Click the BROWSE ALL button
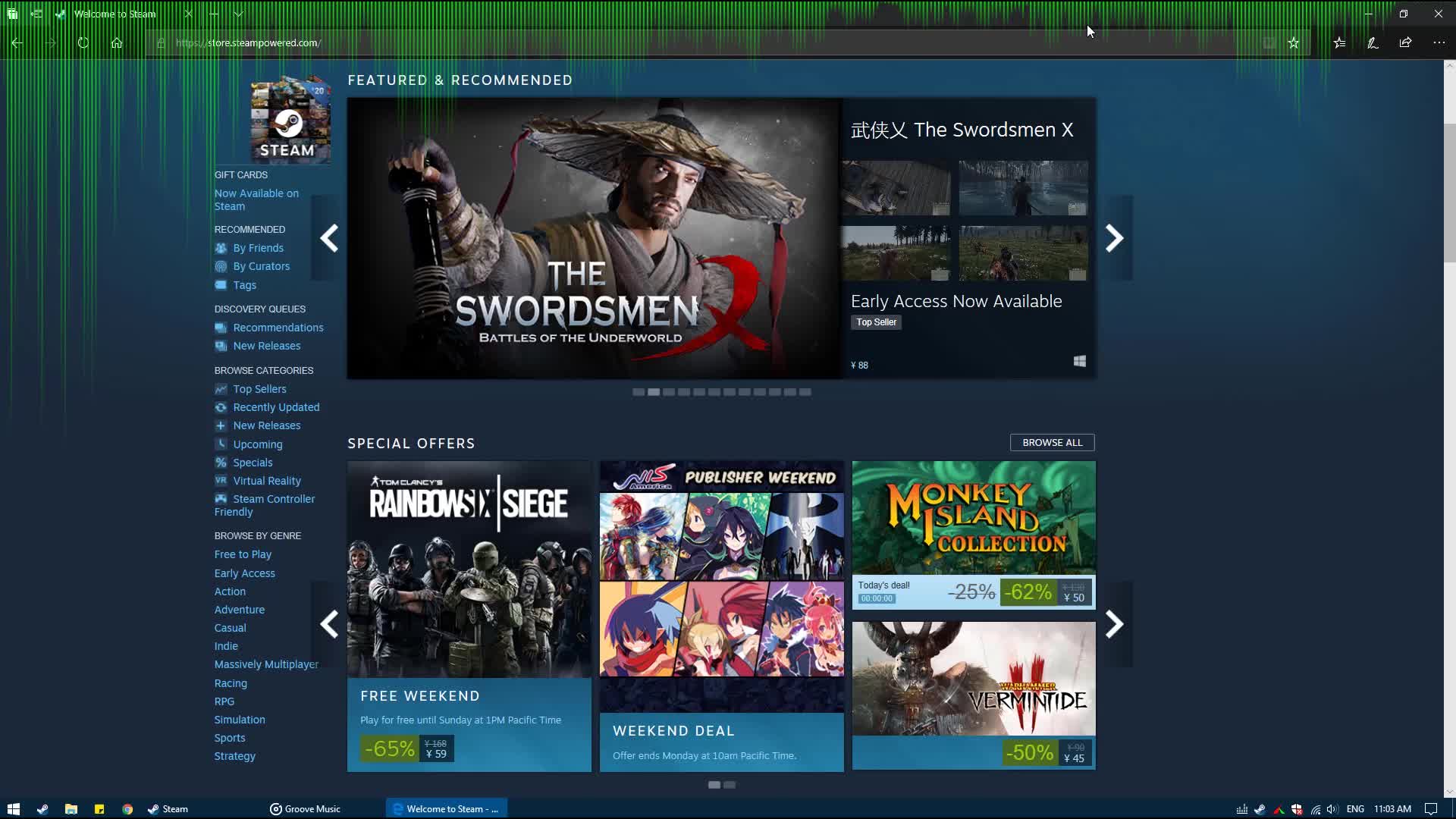 point(1052,442)
